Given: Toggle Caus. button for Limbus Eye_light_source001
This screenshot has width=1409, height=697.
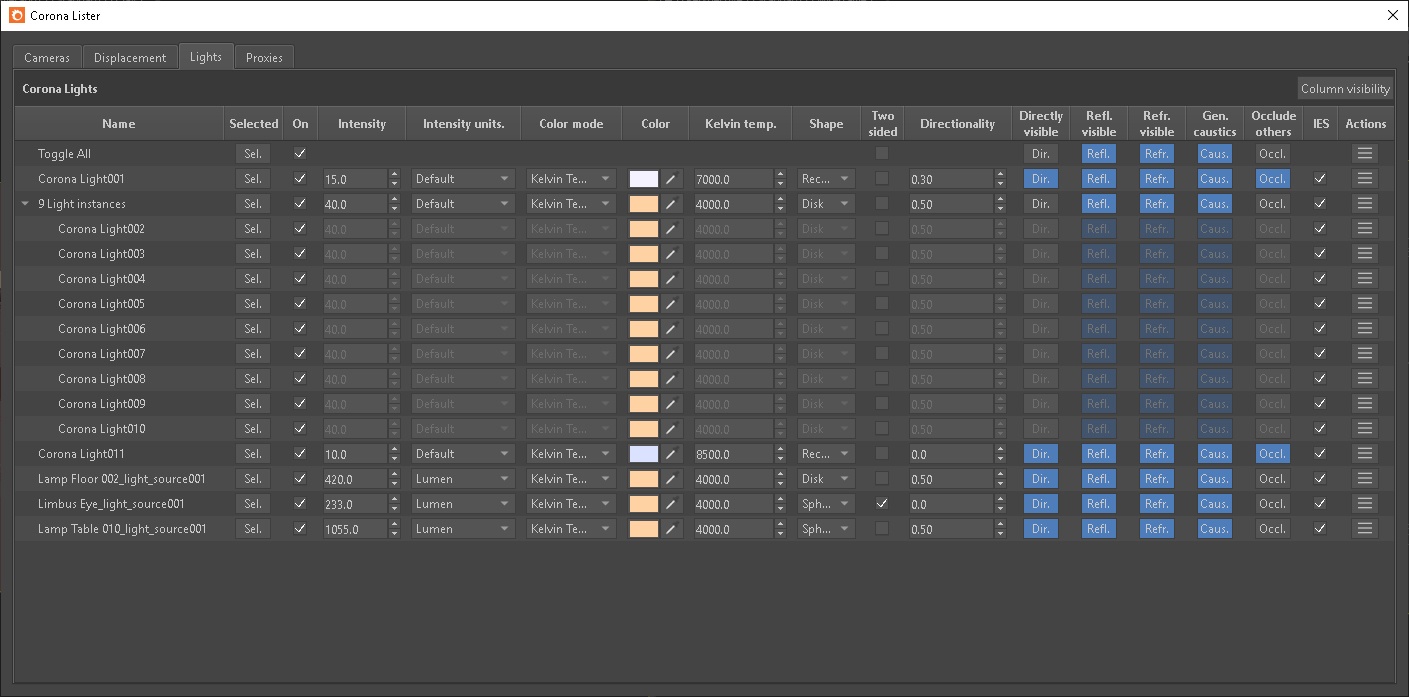Looking at the screenshot, I should click(x=1214, y=504).
